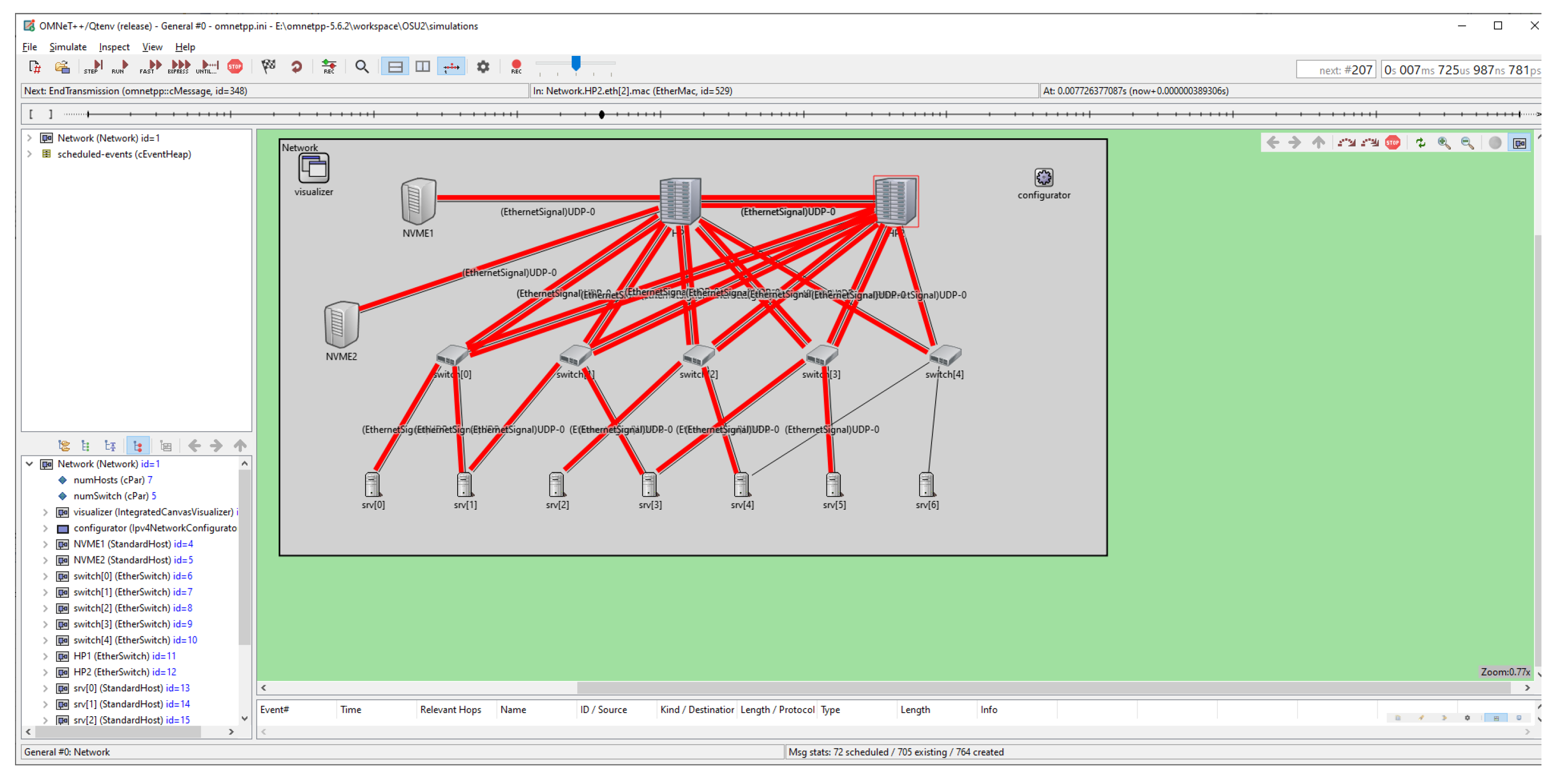The width and height of the screenshot is (1557, 784).
Task: Click the srv[3] host in canvas
Action: [649, 484]
